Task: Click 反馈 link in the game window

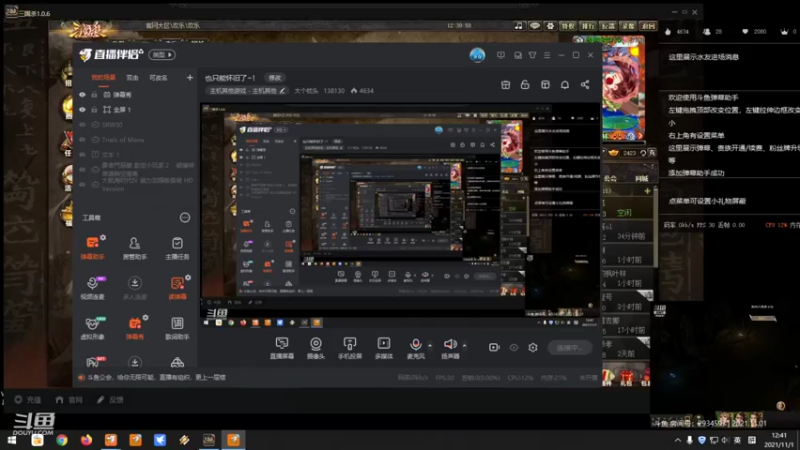Action: (110, 399)
